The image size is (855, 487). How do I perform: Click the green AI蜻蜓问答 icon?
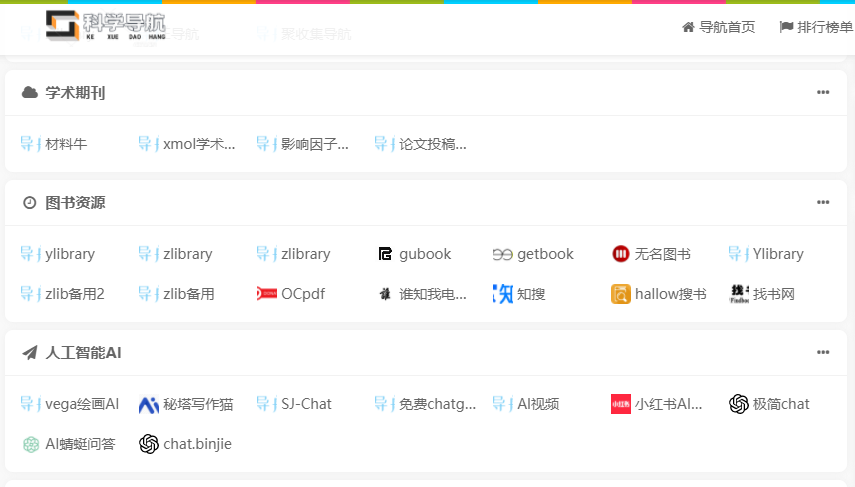pyautogui.click(x=31, y=444)
